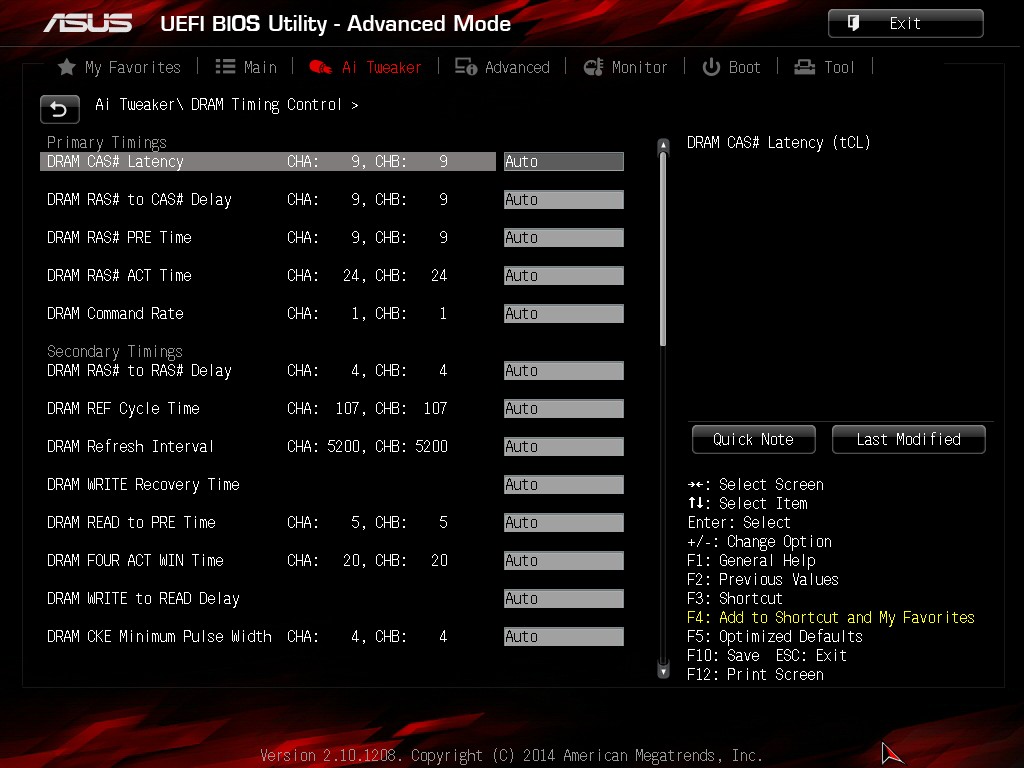Click the DRAM FOUR ACT WIN Time label
Screen dimensions: 1024x768
[135, 560]
